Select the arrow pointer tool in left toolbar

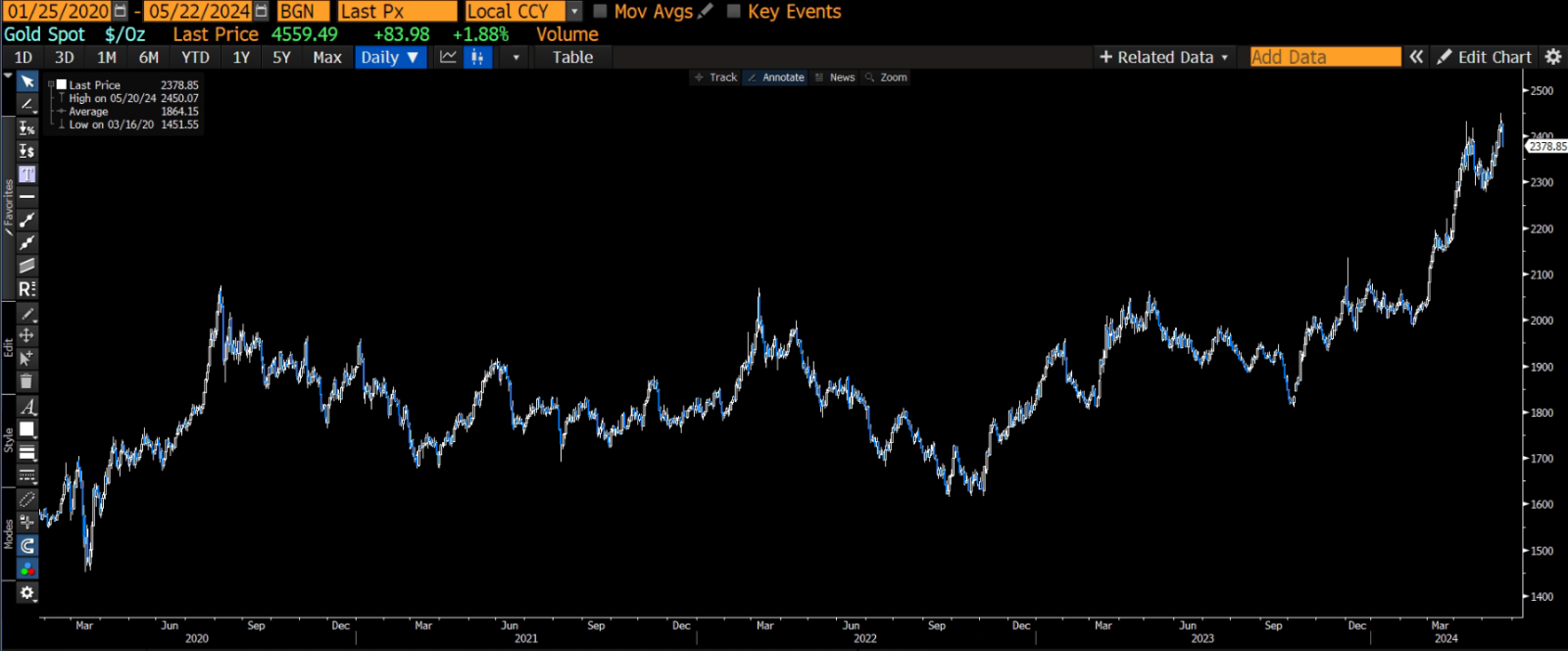pos(27,81)
